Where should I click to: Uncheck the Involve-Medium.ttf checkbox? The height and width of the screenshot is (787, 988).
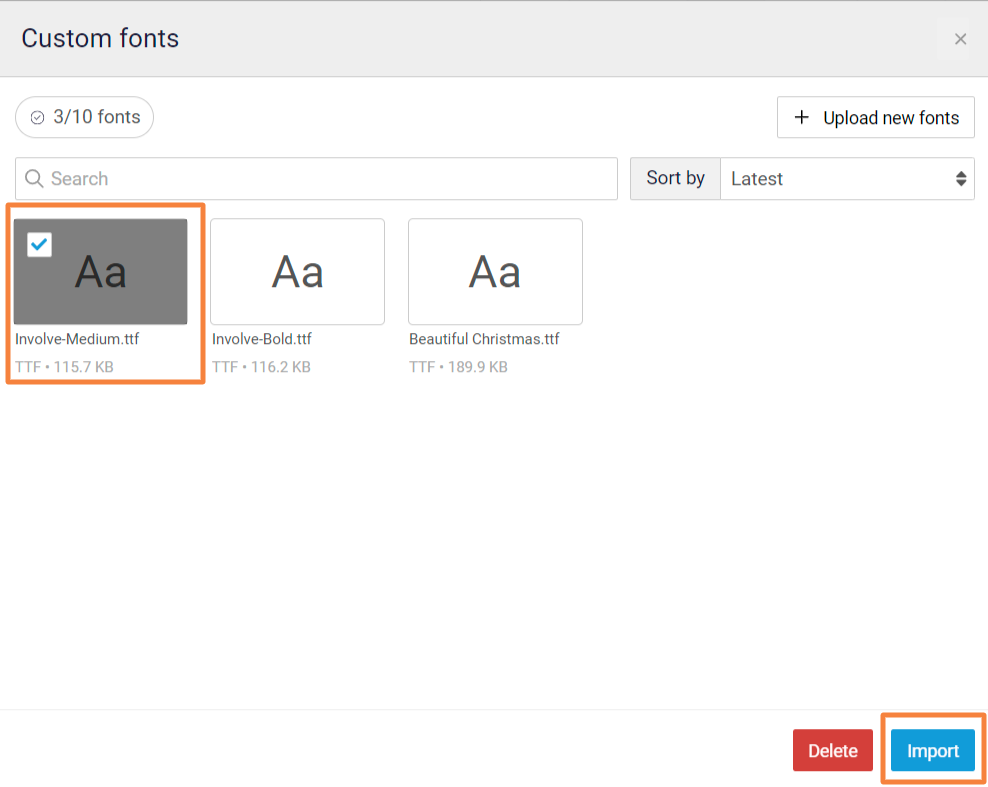click(40, 244)
